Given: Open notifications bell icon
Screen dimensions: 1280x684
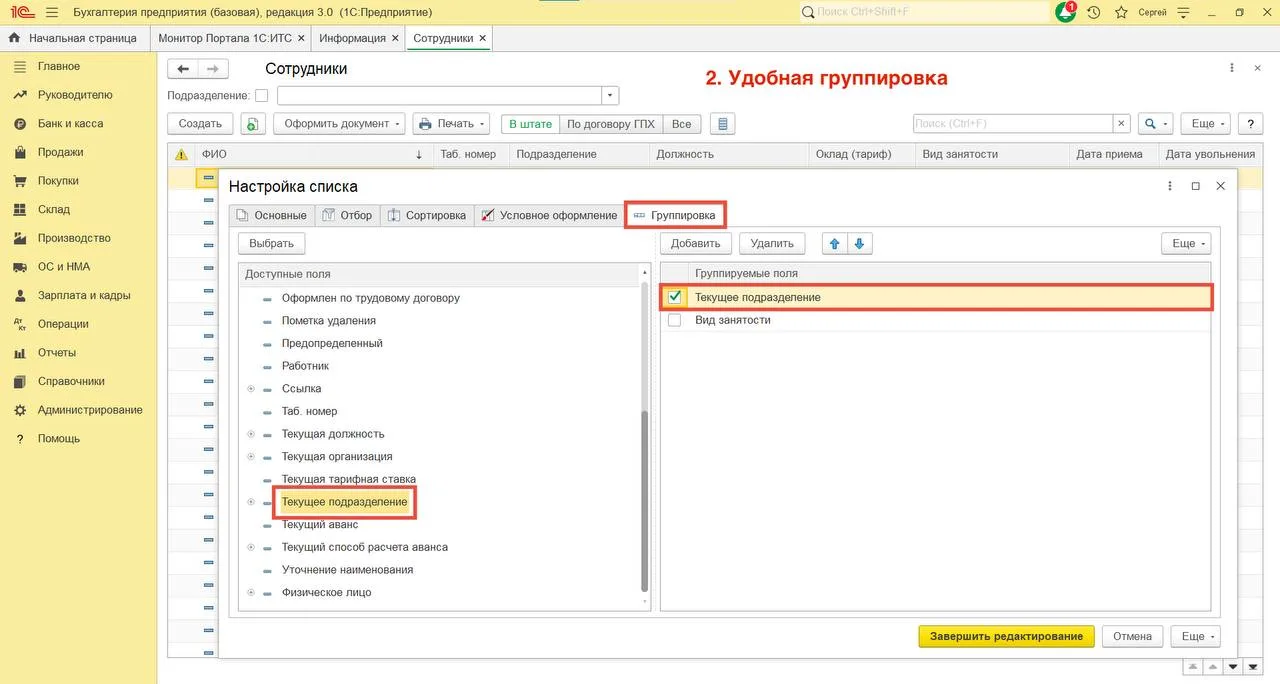Looking at the screenshot, I should pos(1066,12).
